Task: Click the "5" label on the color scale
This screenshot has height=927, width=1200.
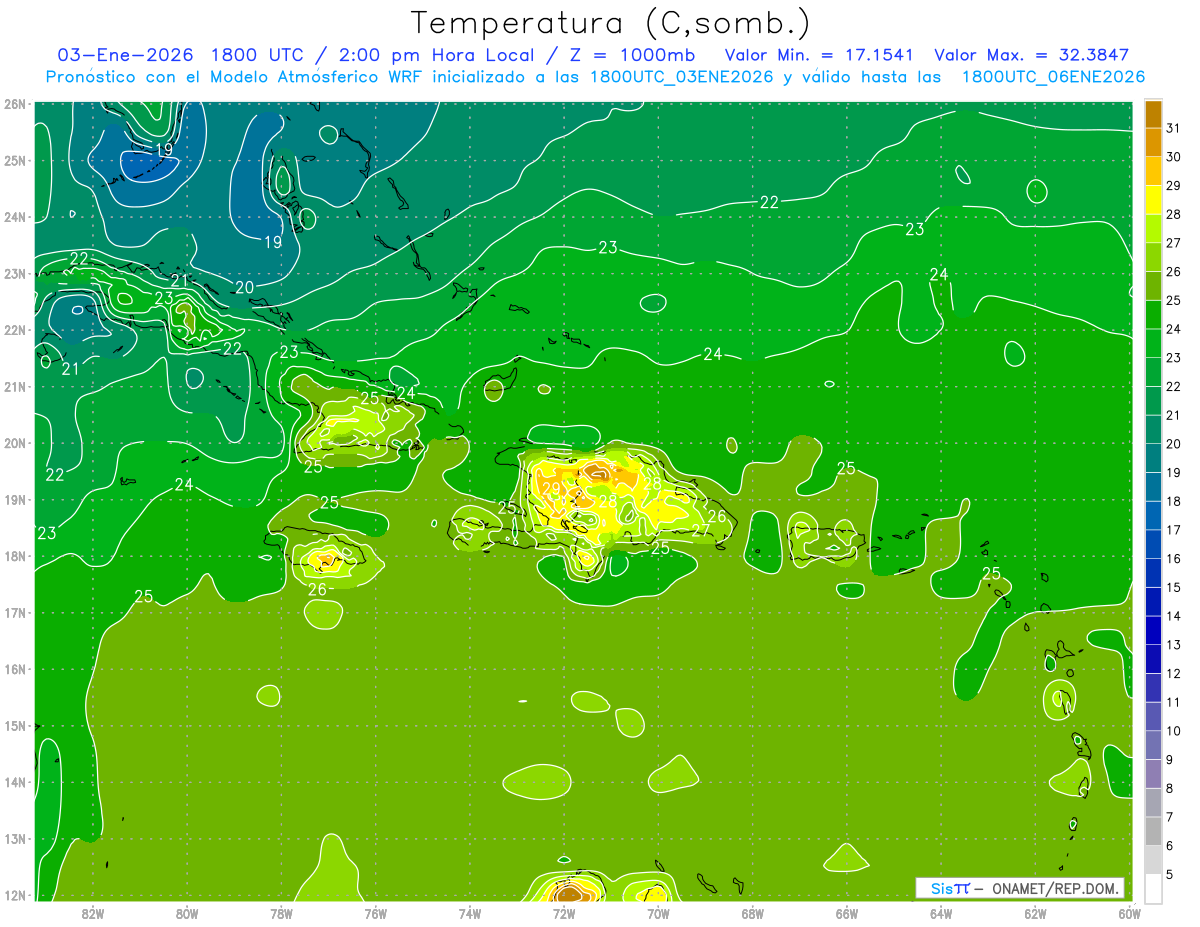Action: [x=1170, y=875]
